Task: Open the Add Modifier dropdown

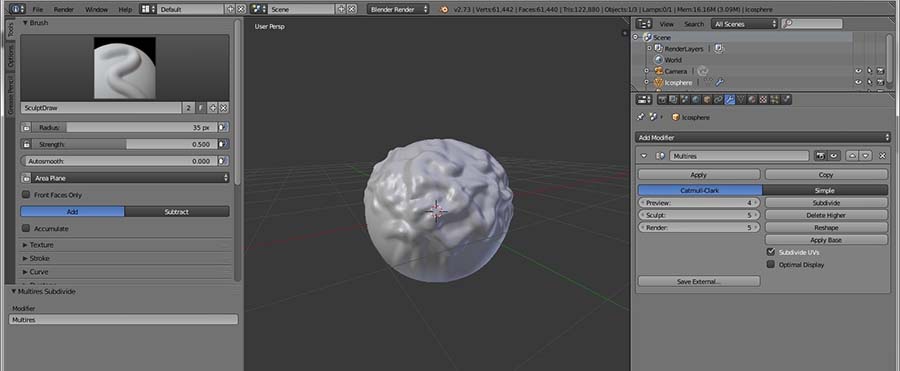Action: click(763, 138)
